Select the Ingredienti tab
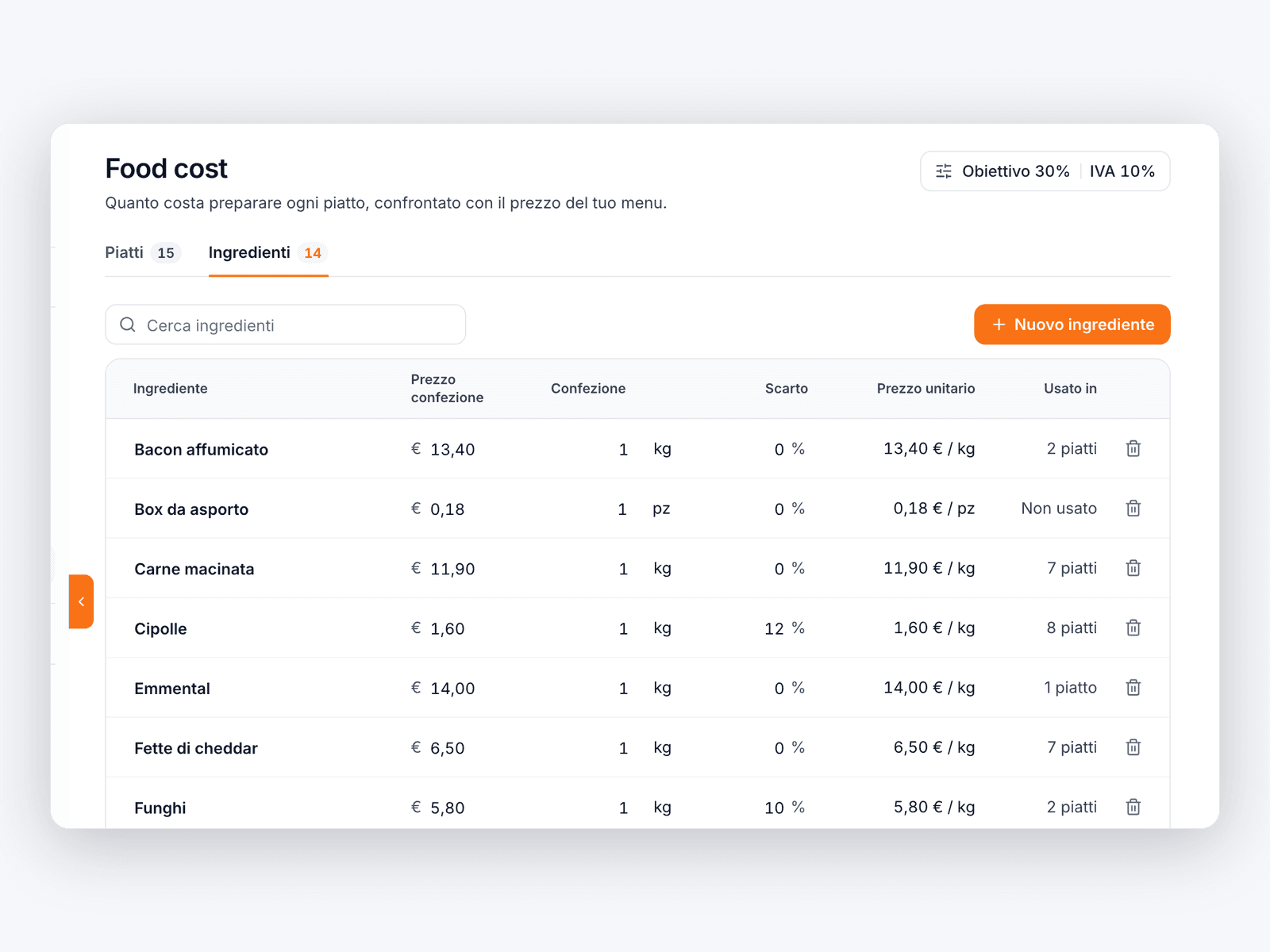Viewport: 1270px width, 952px height. [x=268, y=252]
